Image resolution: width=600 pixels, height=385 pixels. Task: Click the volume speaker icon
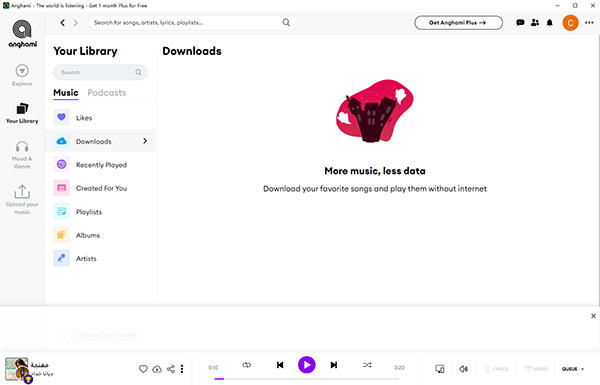[463, 369]
